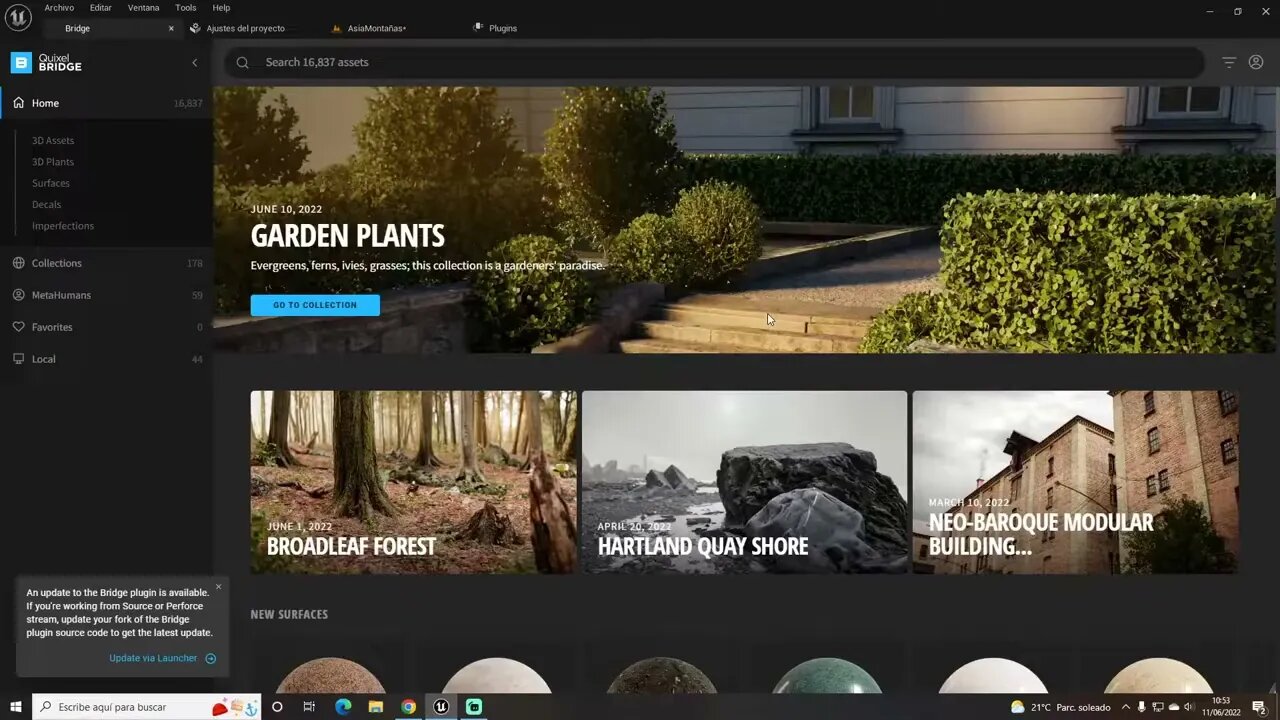Click Update via Launcher link
The height and width of the screenshot is (720, 1280).
pyautogui.click(x=153, y=658)
